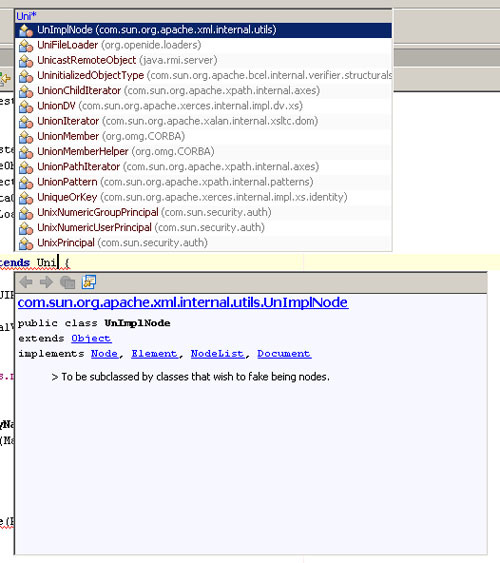Follow the Object superclass link
The image size is (500, 563).
point(91,338)
